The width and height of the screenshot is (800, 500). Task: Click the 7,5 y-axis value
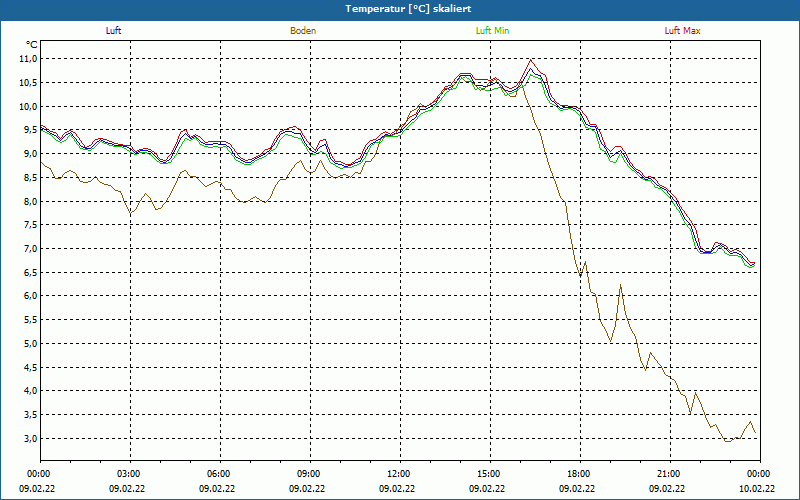[x=31, y=225]
